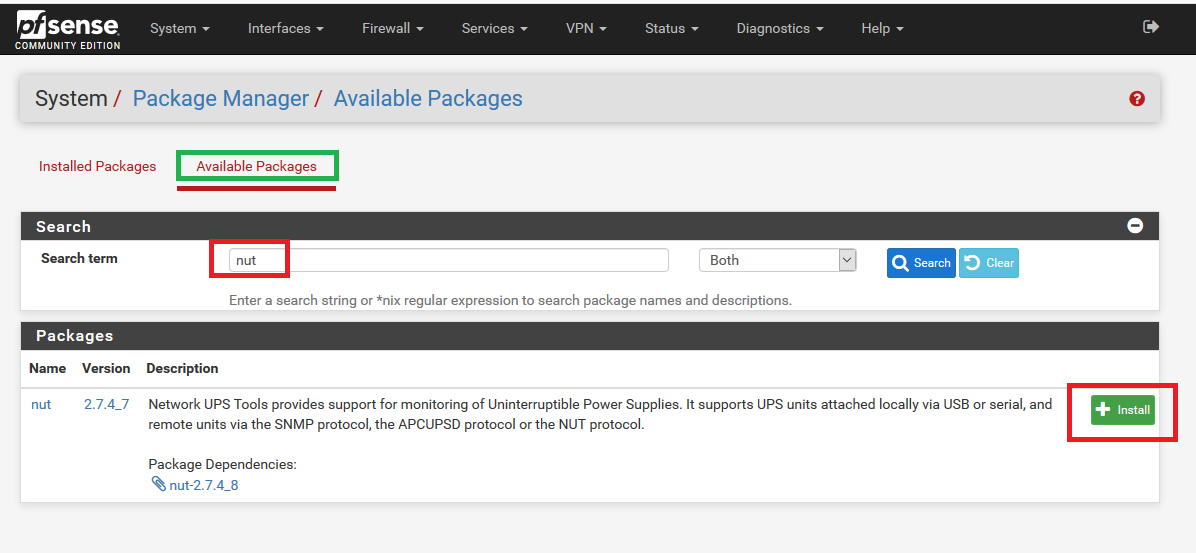Click the Version column header
Screen dimensions: 1196x553
tap(106, 368)
